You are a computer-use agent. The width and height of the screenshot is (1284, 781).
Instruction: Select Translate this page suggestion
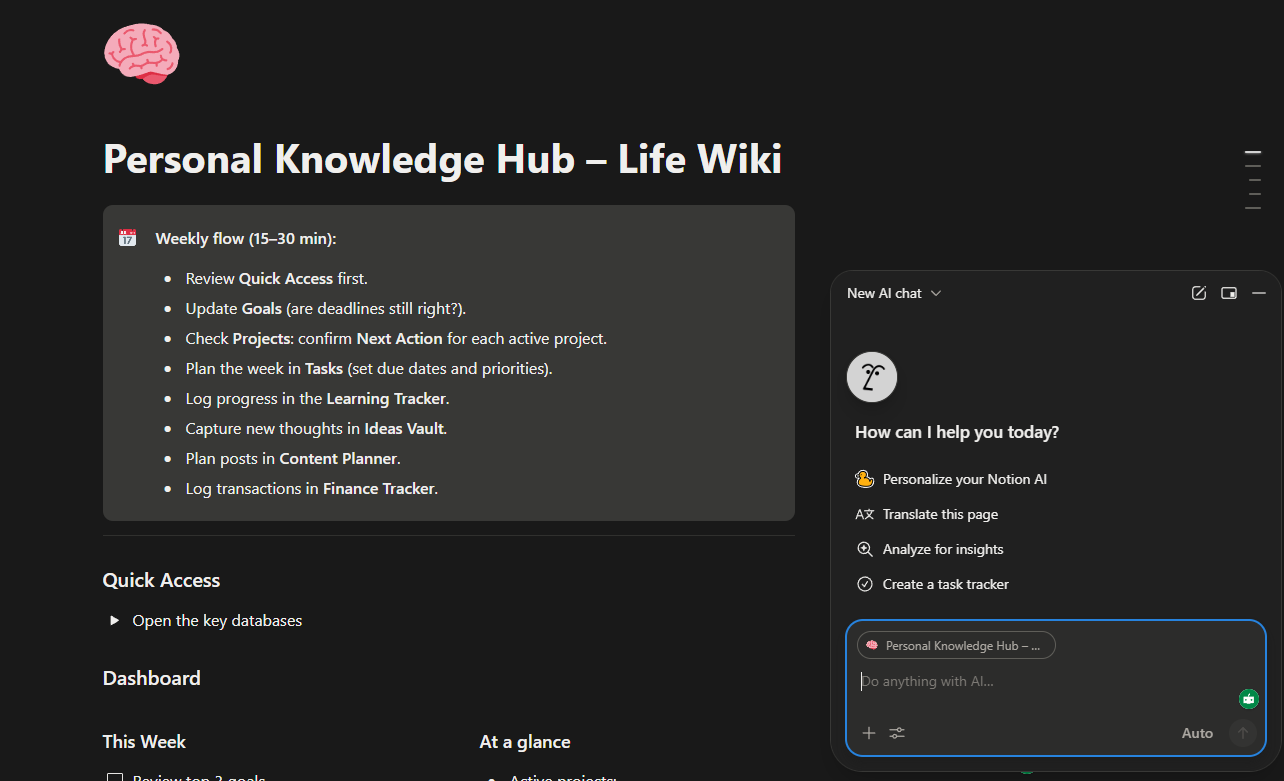[x=940, y=514]
